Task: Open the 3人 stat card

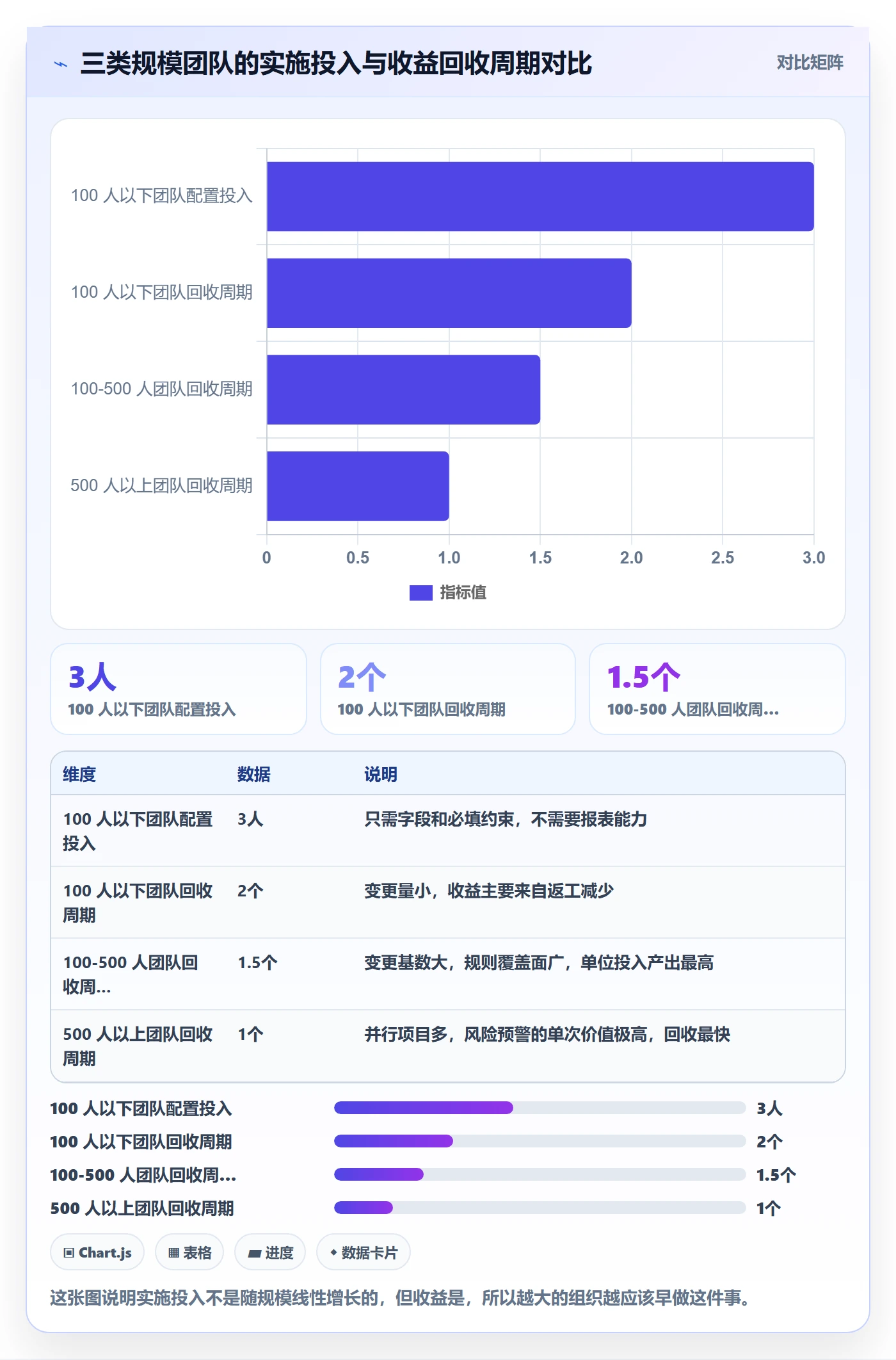Action: click(x=179, y=689)
